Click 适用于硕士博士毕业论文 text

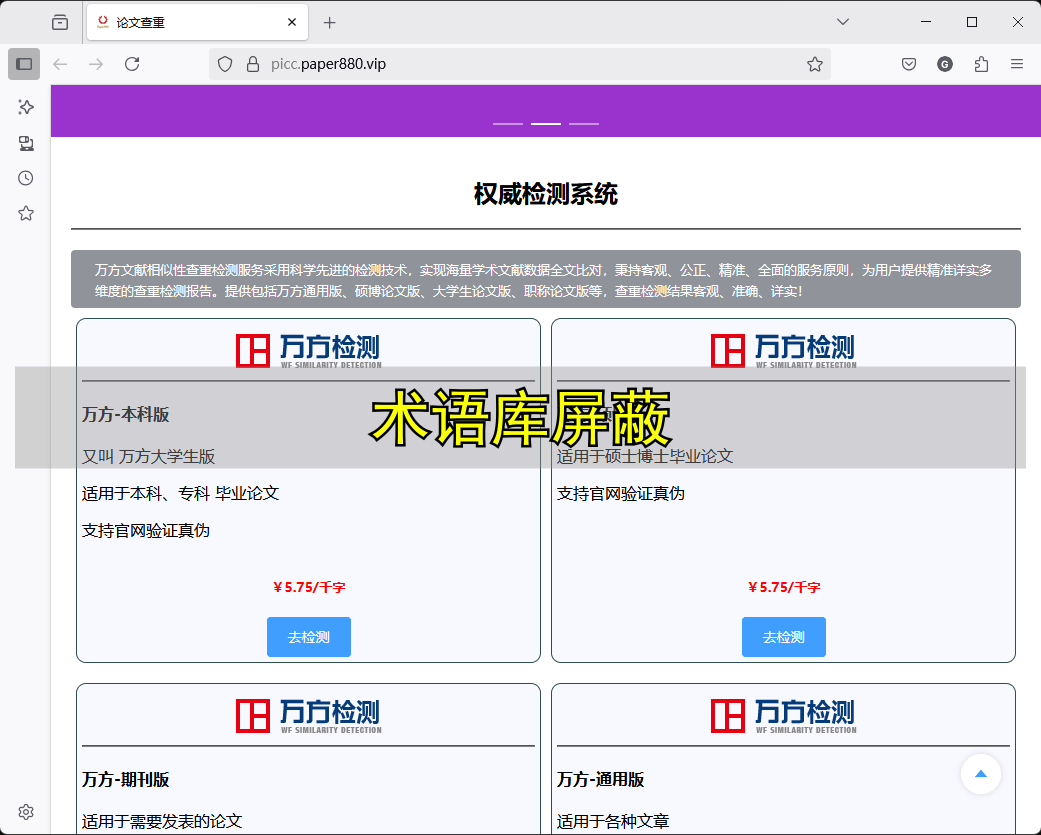click(645, 457)
